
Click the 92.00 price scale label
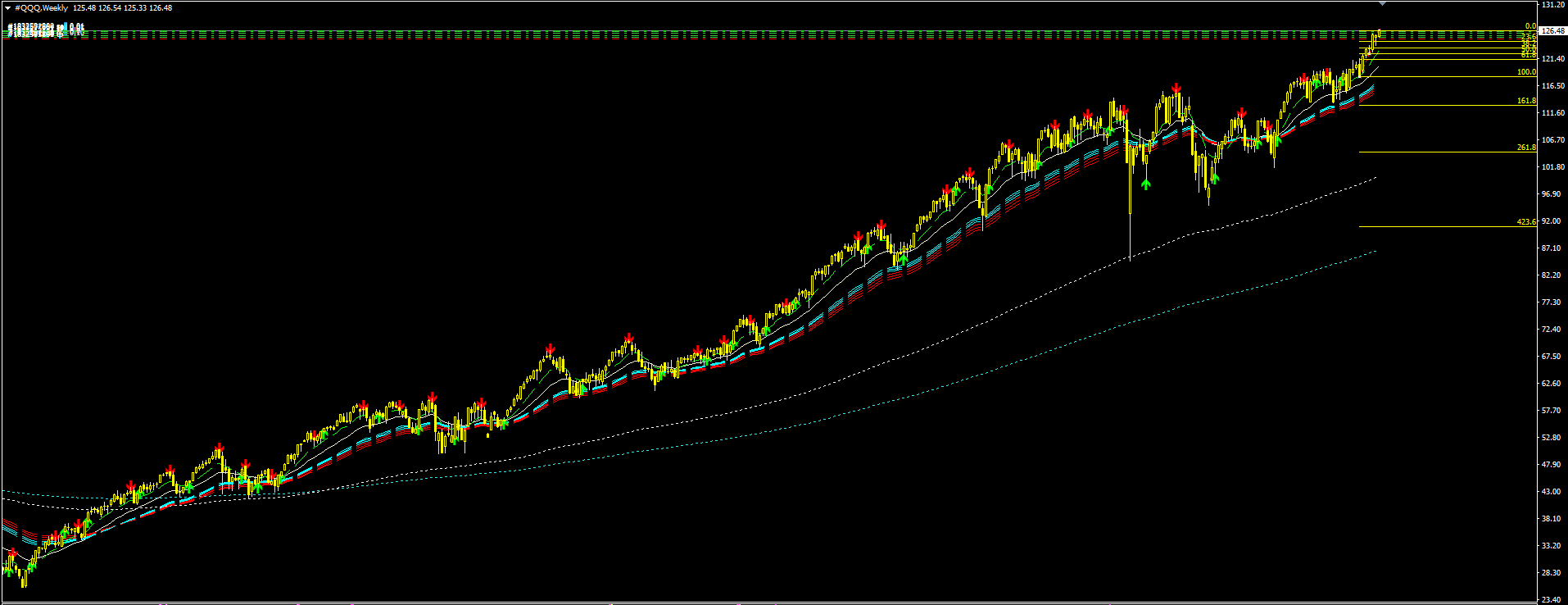1552,221
